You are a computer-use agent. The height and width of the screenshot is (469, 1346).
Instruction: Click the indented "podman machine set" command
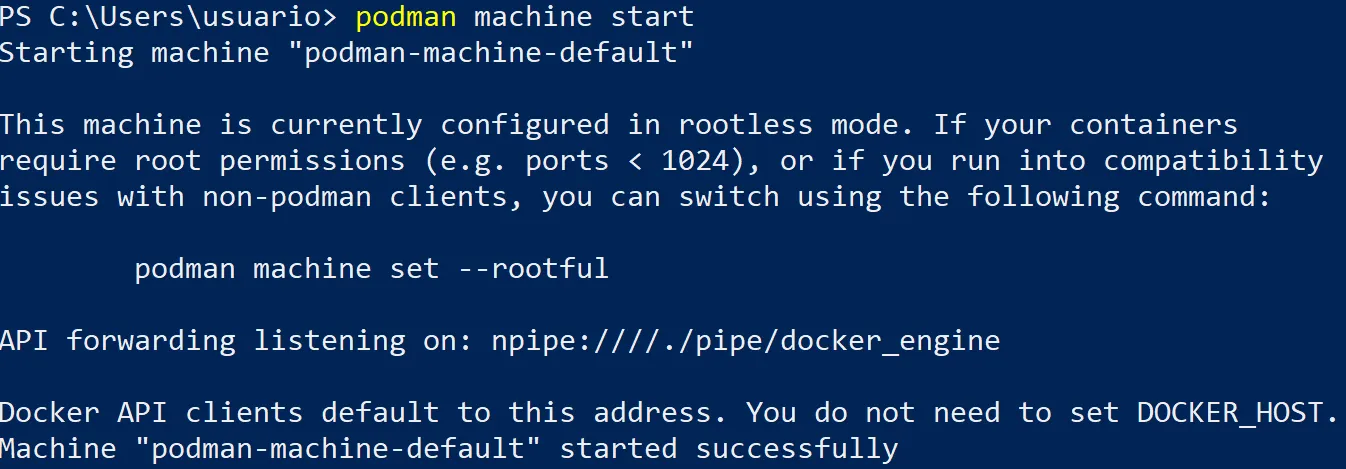(x=286, y=269)
